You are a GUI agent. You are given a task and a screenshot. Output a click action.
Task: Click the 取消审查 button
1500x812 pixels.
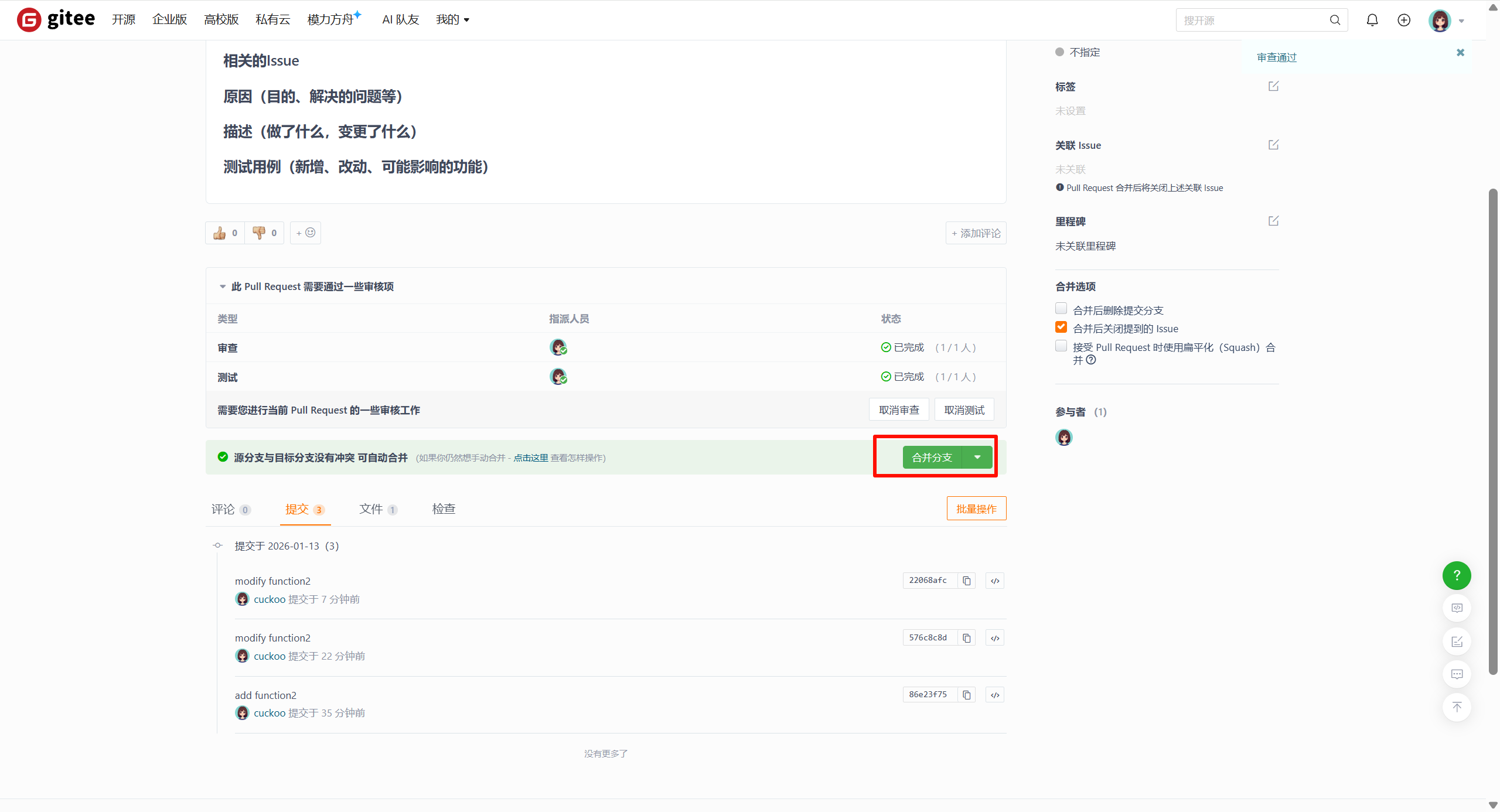coord(898,410)
